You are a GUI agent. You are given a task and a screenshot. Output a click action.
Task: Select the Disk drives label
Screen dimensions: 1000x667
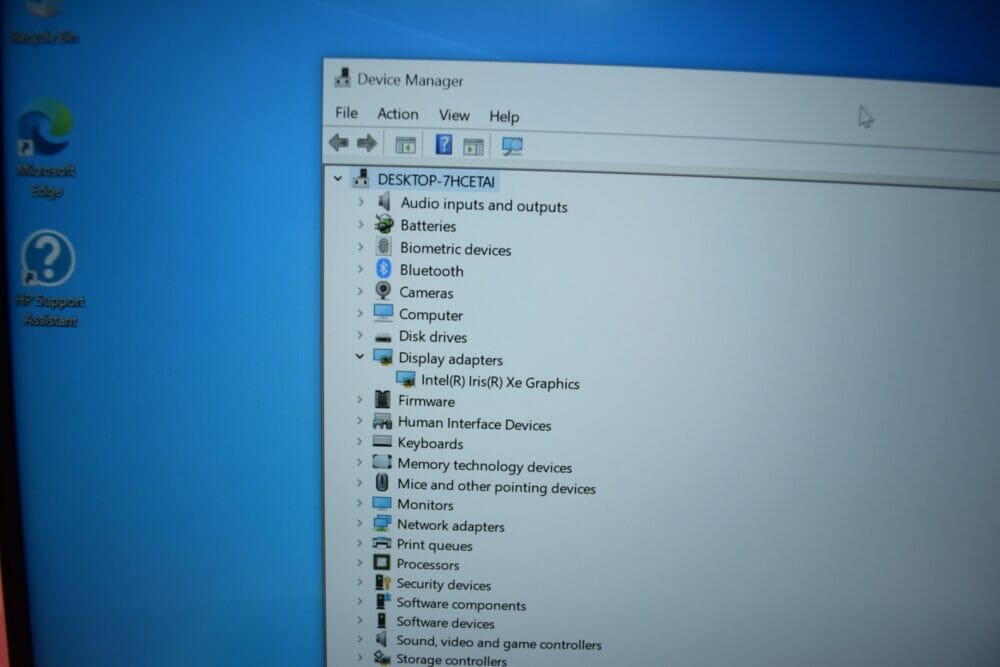(432, 337)
